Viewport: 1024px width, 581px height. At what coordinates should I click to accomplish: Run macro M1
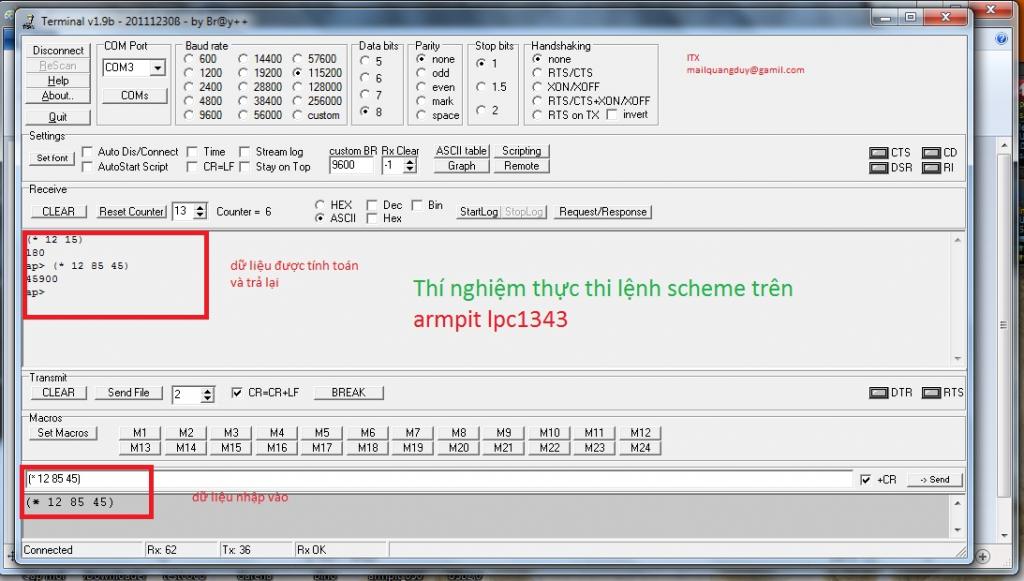tap(140, 433)
